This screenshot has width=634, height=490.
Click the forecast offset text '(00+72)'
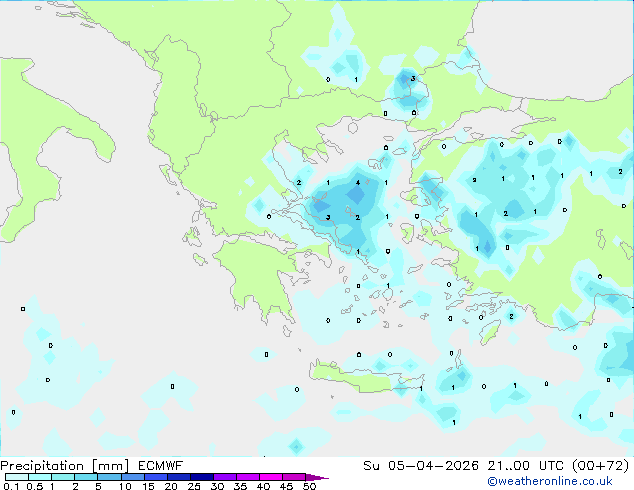tap(601, 466)
